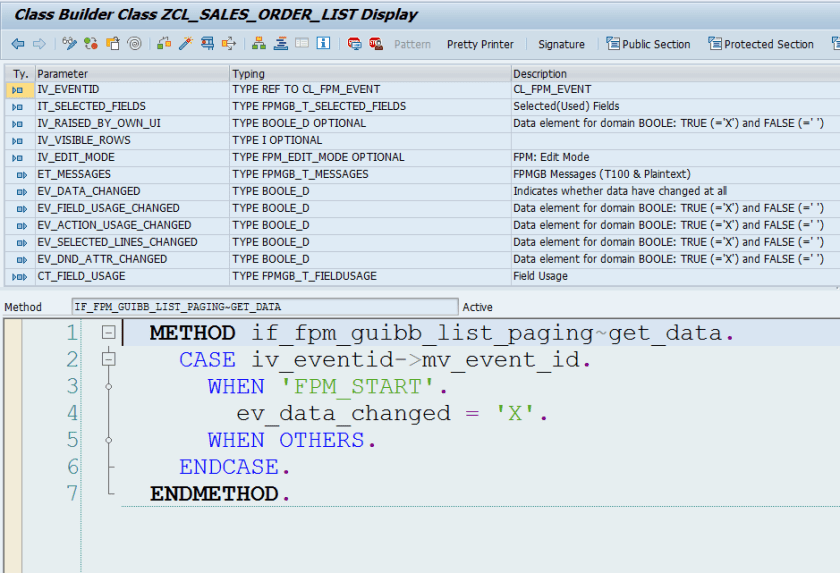Screen dimensions: 840x573
Task: Open the Other Object icon
Action: 112,44
